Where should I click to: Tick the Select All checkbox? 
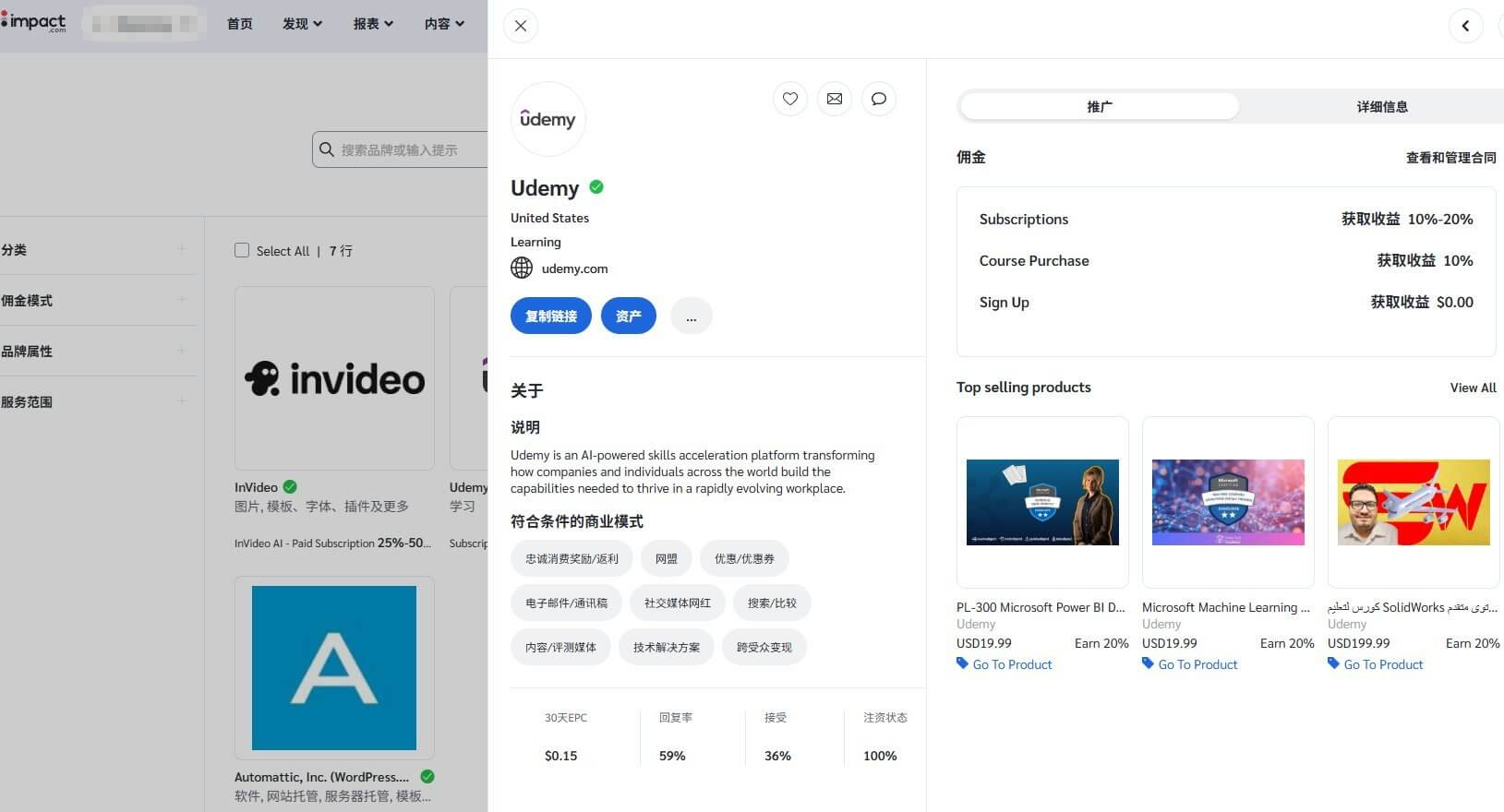point(242,250)
